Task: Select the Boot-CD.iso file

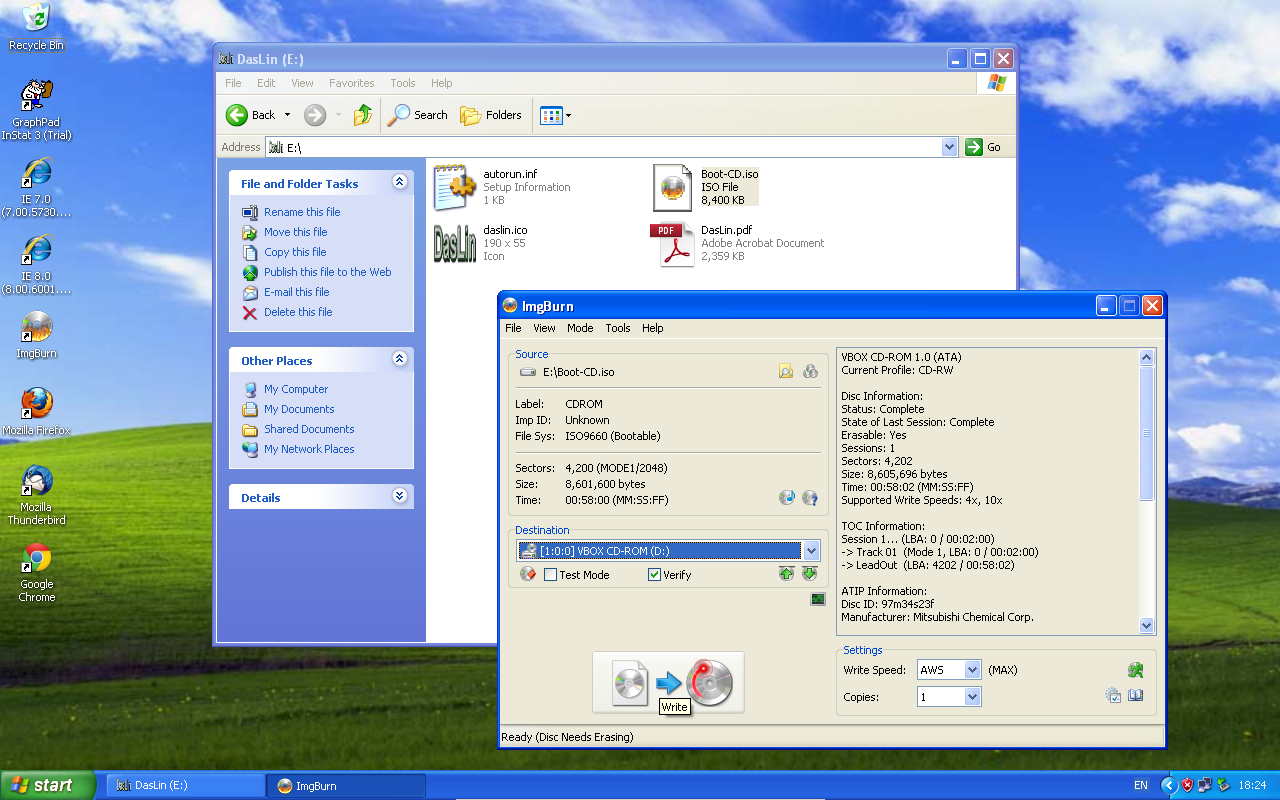Action: pyautogui.click(x=706, y=187)
